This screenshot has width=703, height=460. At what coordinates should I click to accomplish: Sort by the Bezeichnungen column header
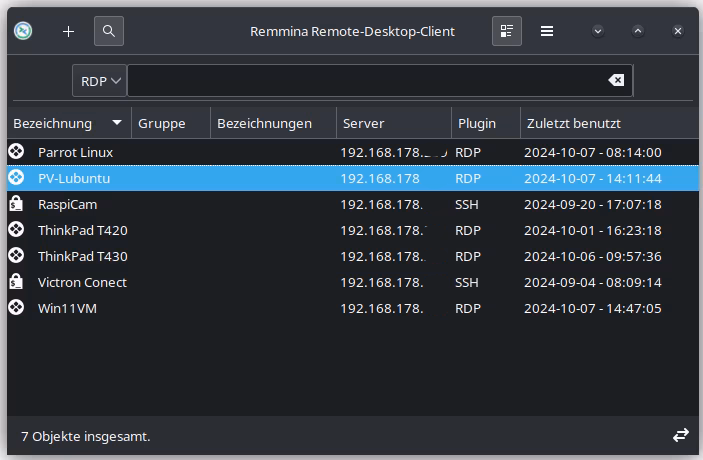click(x=273, y=123)
